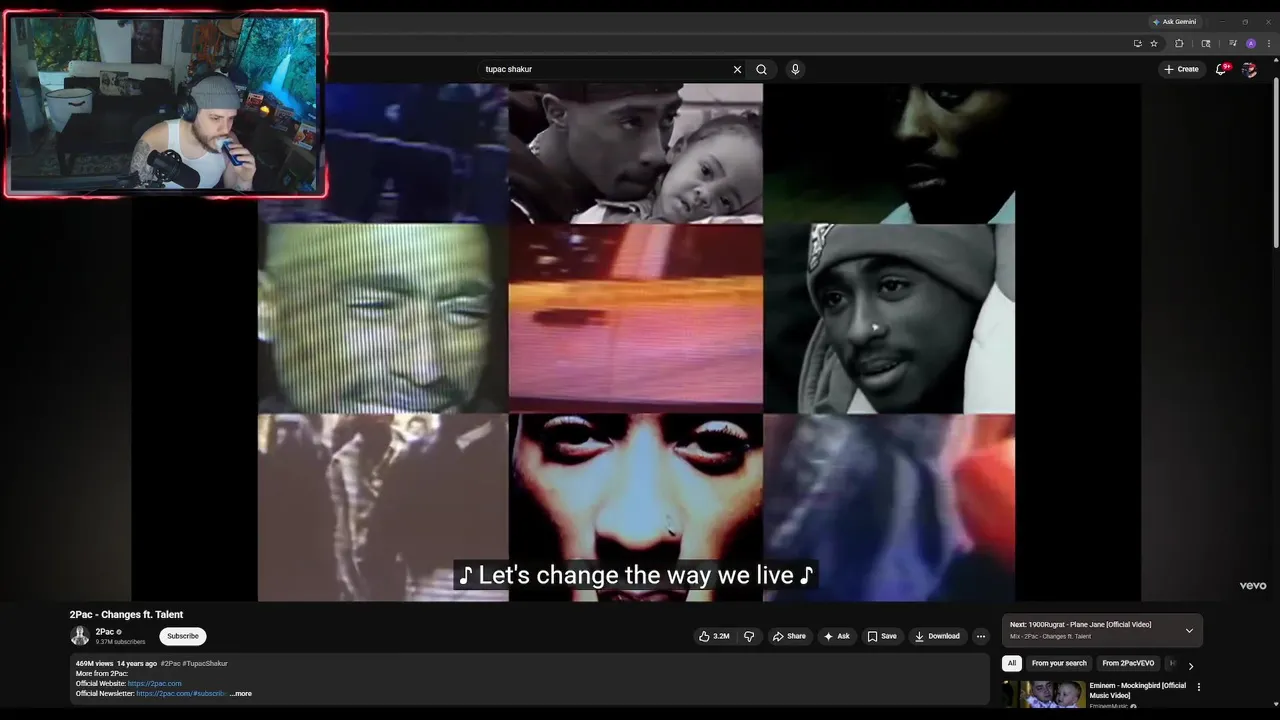Expand the description with ...more

tap(241, 693)
